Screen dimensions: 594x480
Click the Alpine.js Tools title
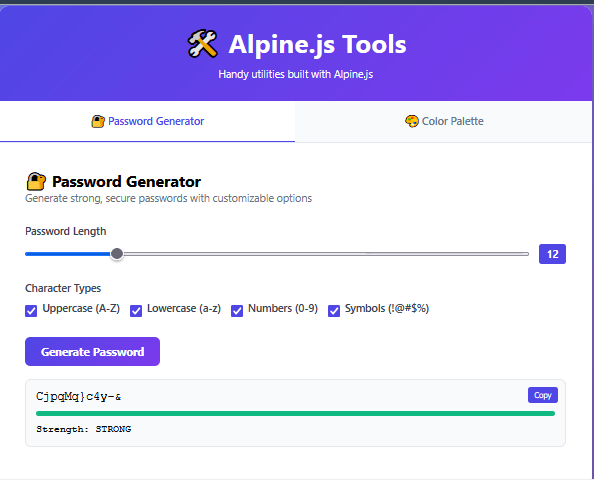click(x=317, y=45)
